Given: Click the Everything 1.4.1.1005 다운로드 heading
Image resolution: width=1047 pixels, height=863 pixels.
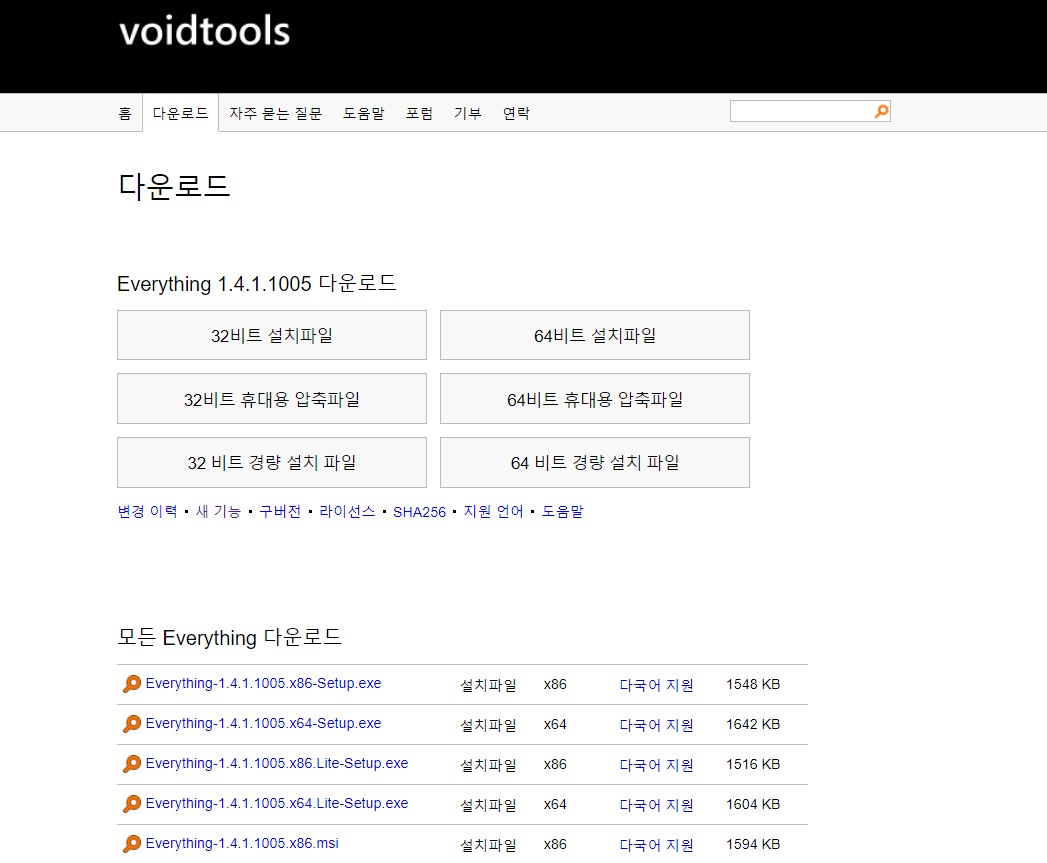Looking at the screenshot, I should click(x=257, y=283).
